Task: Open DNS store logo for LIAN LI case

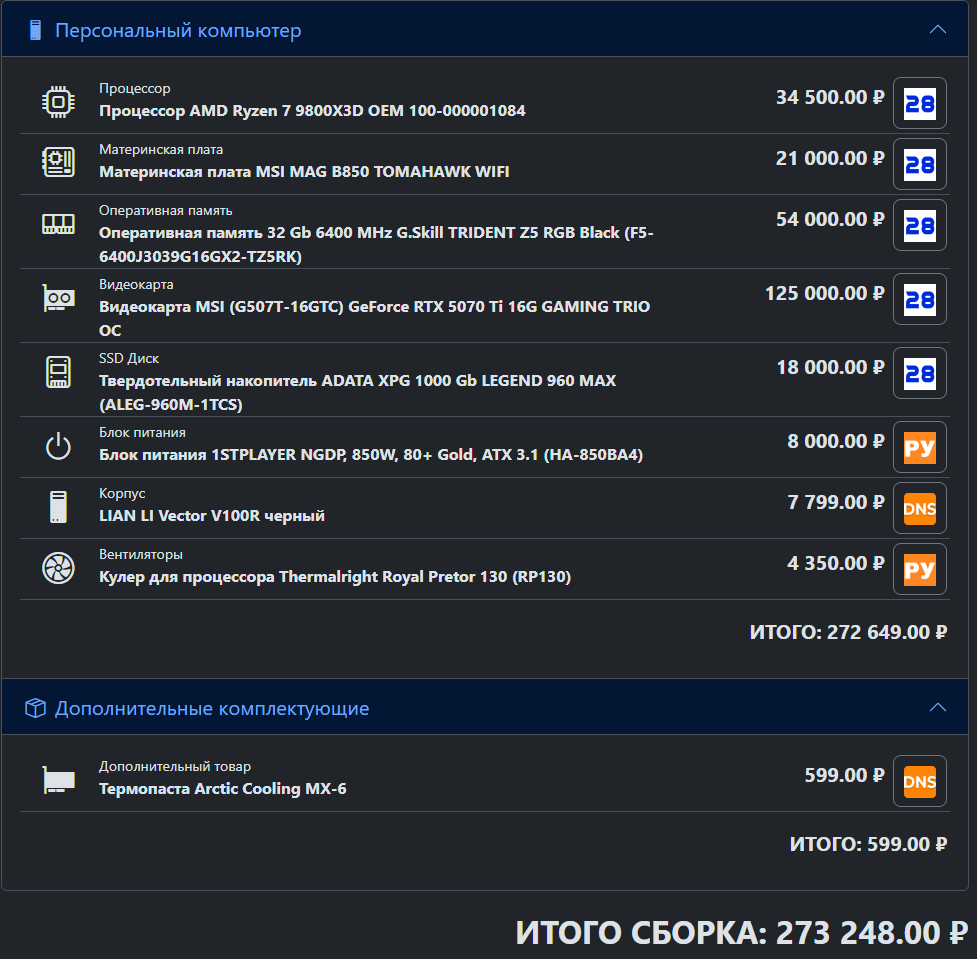Action: click(x=920, y=508)
